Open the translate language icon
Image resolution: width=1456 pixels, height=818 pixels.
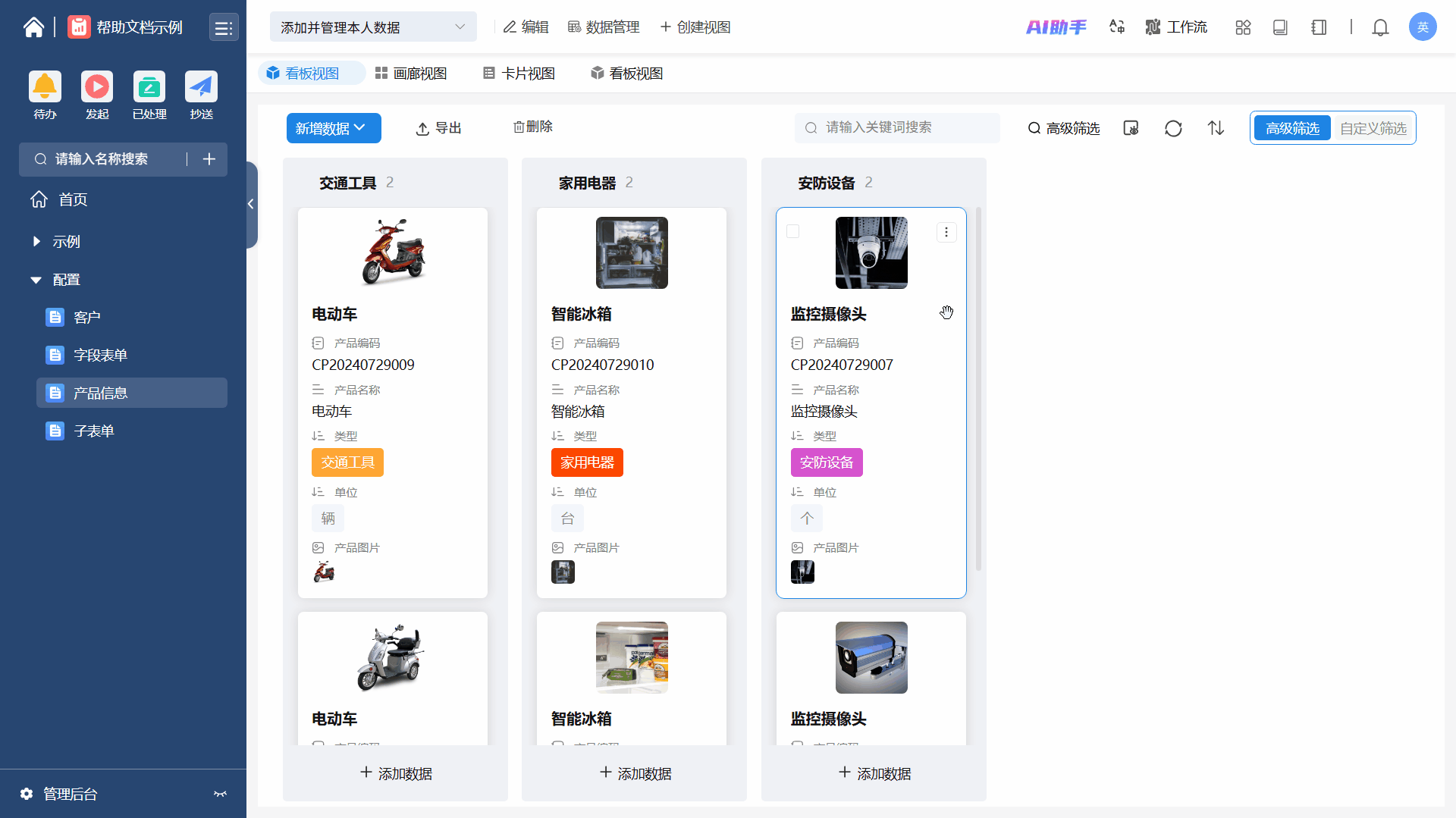pyautogui.click(x=1117, y=27)
